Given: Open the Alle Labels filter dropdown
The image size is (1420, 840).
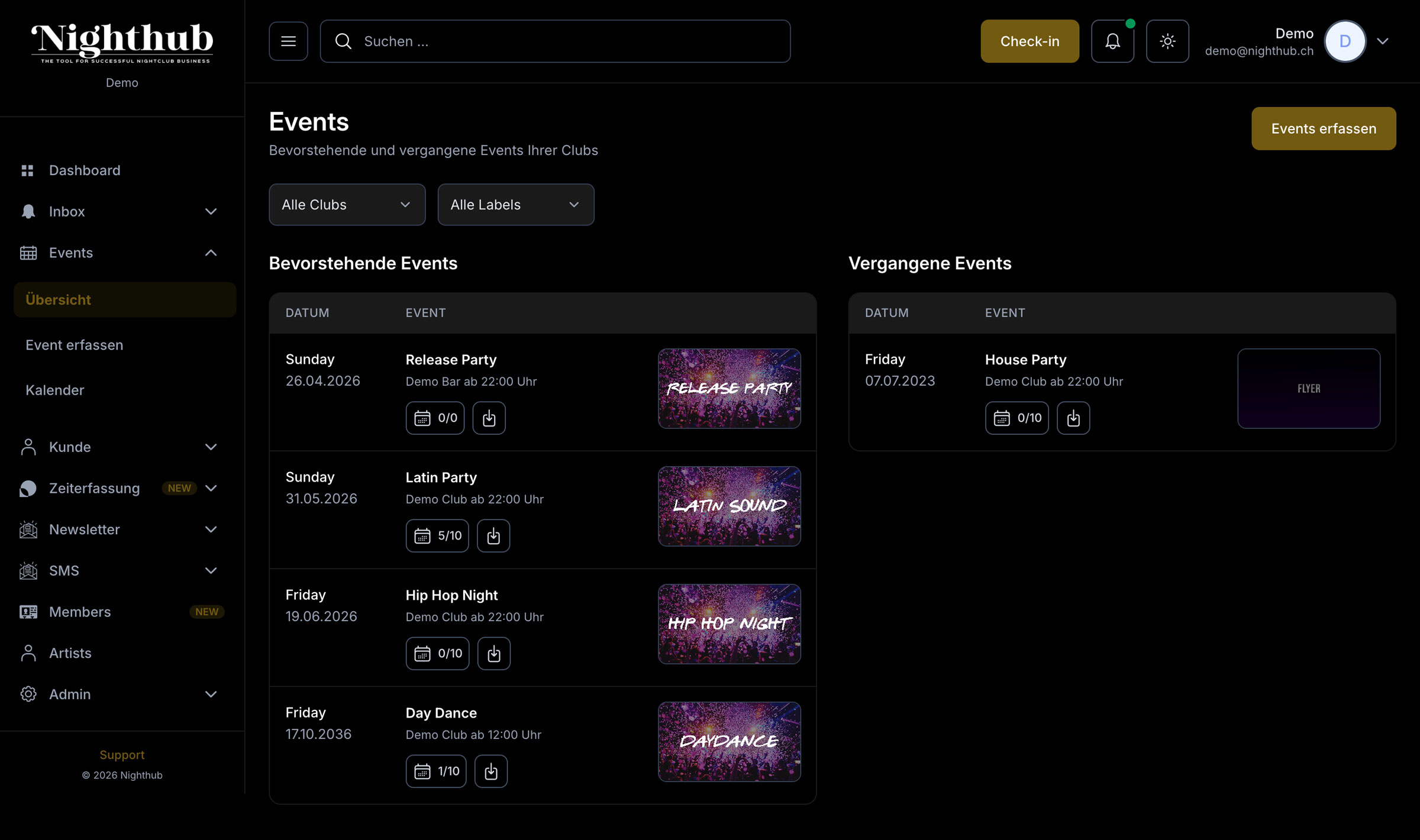Looking at the screenshot, I should click(515, 205).
